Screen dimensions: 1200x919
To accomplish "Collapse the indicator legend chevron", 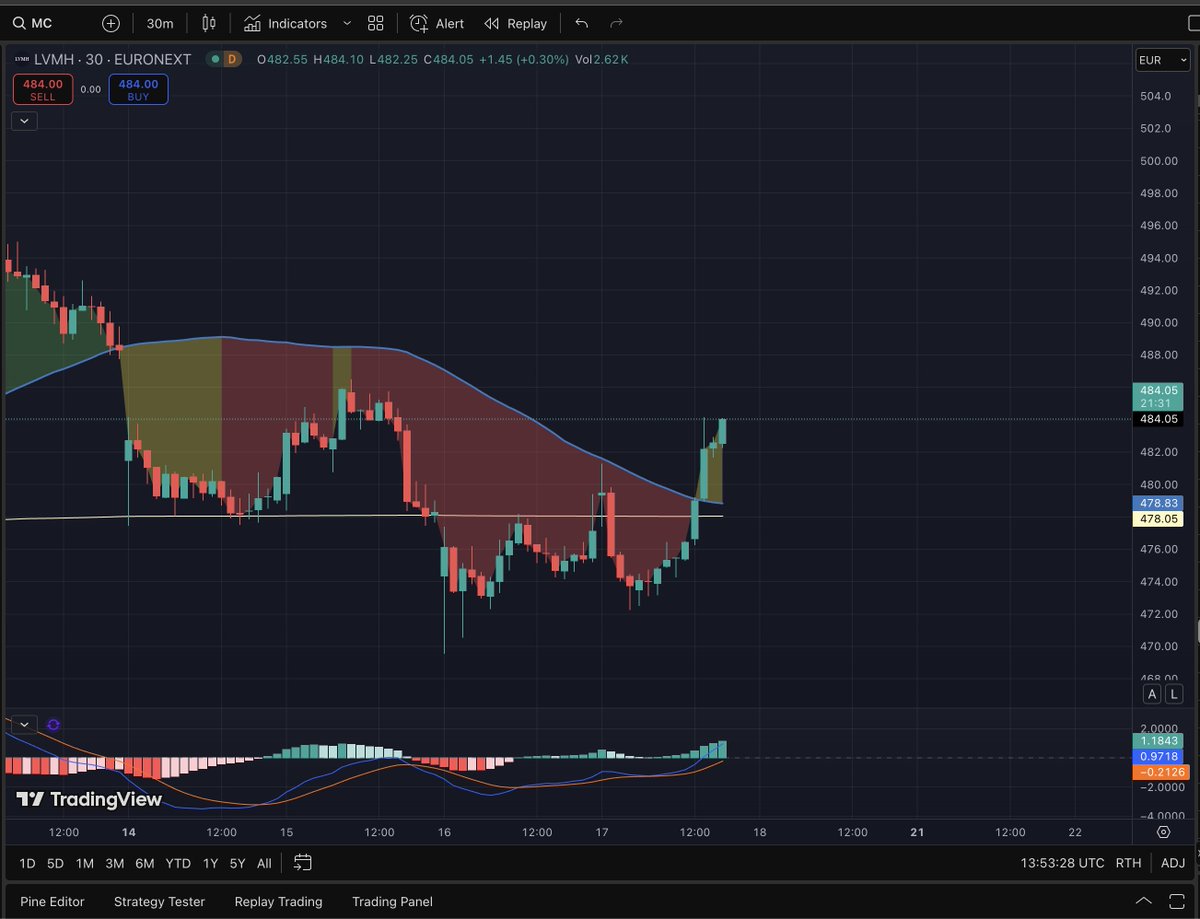I will click(25, 121).
